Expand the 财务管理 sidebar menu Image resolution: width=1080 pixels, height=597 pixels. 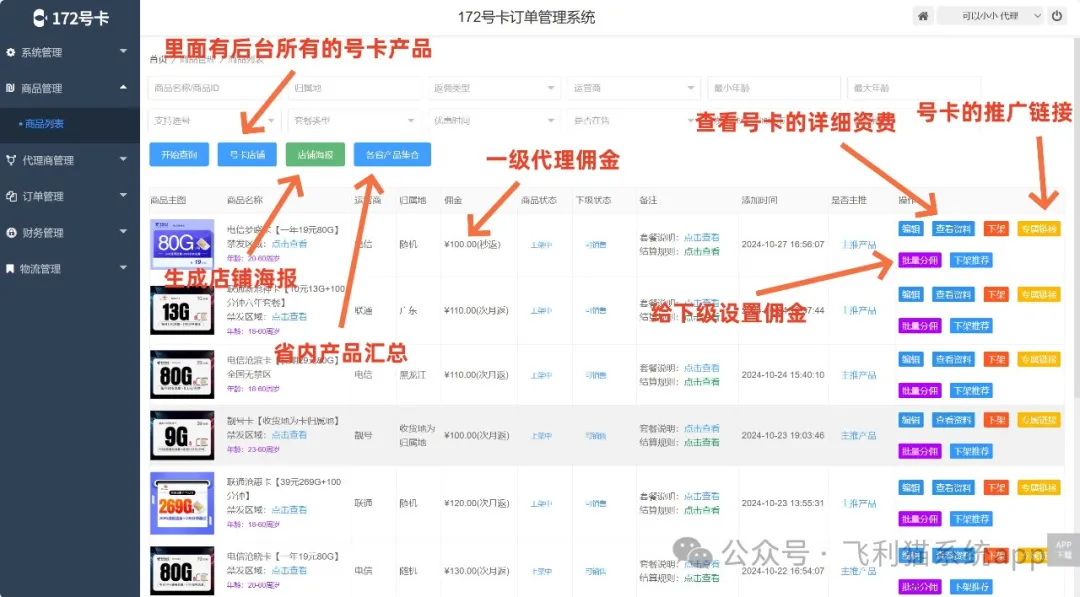coord(70,233)
